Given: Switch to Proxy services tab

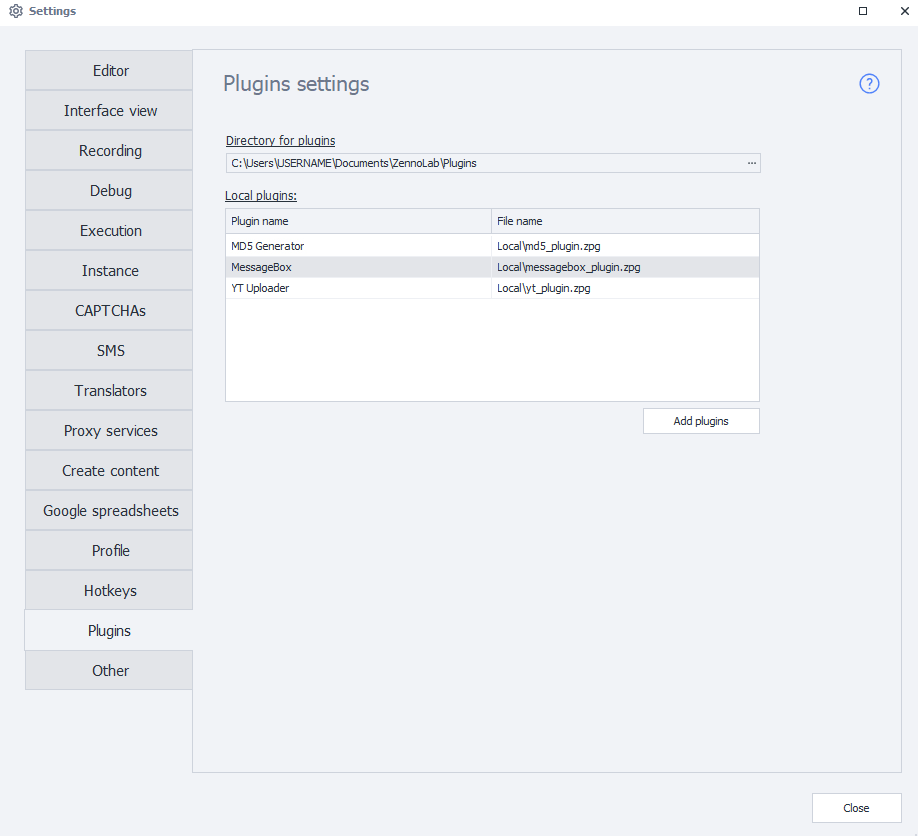Looking at the screenshot, I should pyautogui.click(x=110, y=431).
